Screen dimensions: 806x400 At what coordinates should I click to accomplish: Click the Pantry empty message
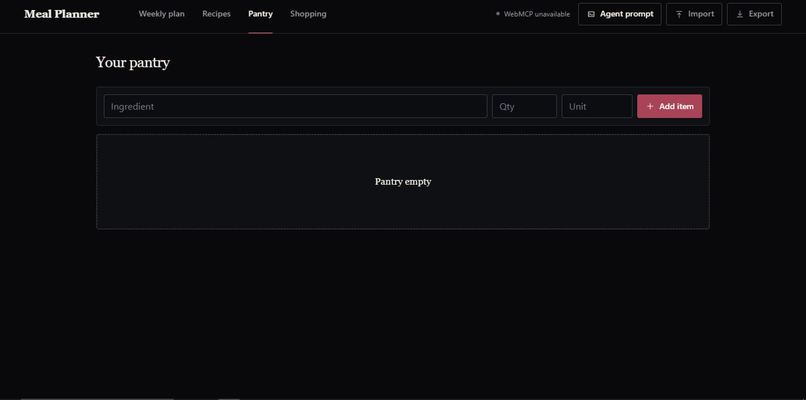pos(403,181)
